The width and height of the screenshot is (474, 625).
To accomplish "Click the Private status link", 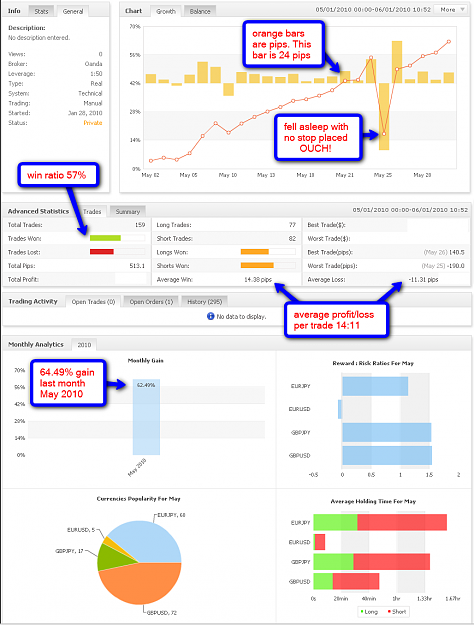I will [x=93, y=123].
